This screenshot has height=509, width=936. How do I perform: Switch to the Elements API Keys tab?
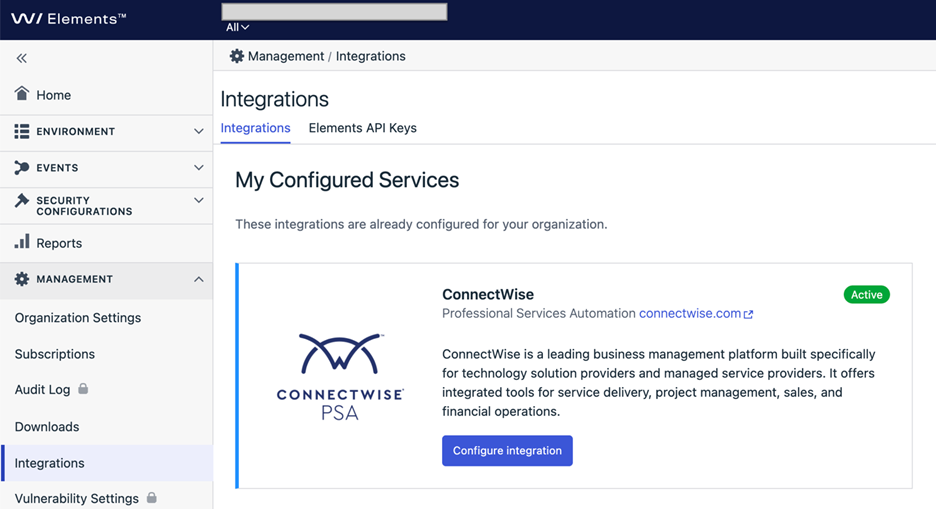(x=362, y=128)
